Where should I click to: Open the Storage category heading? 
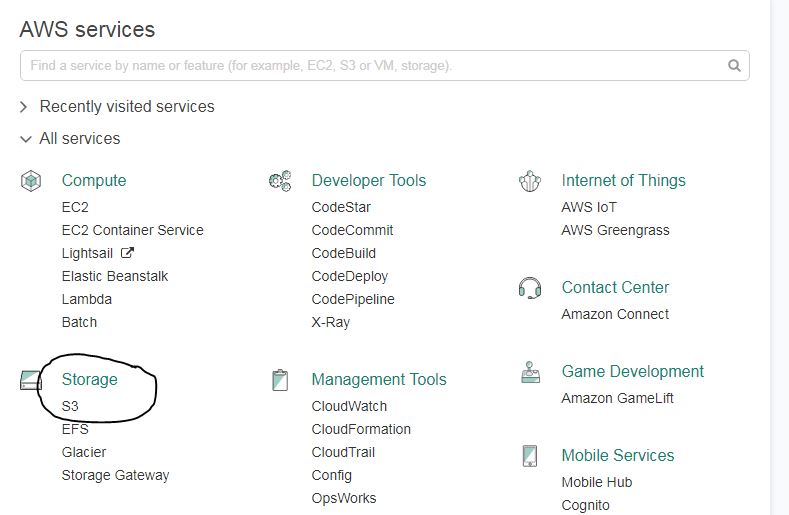pyautogui.click(x=90, y=380)
